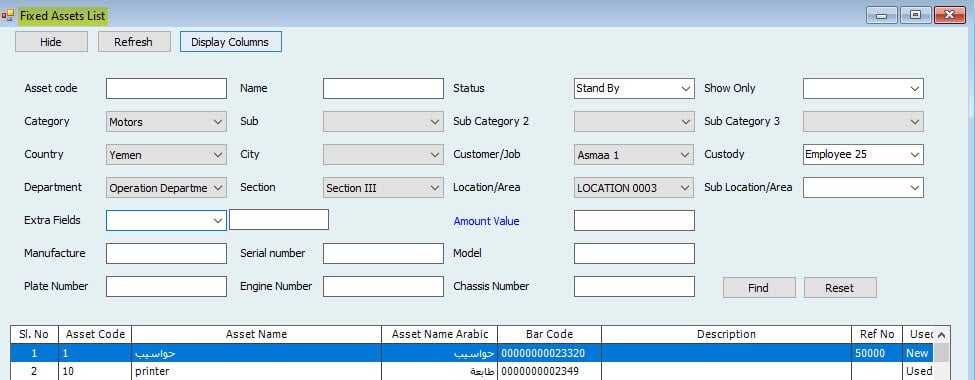Open Location/Area dropdown showing LOCATION 0003

coord(634,187)
